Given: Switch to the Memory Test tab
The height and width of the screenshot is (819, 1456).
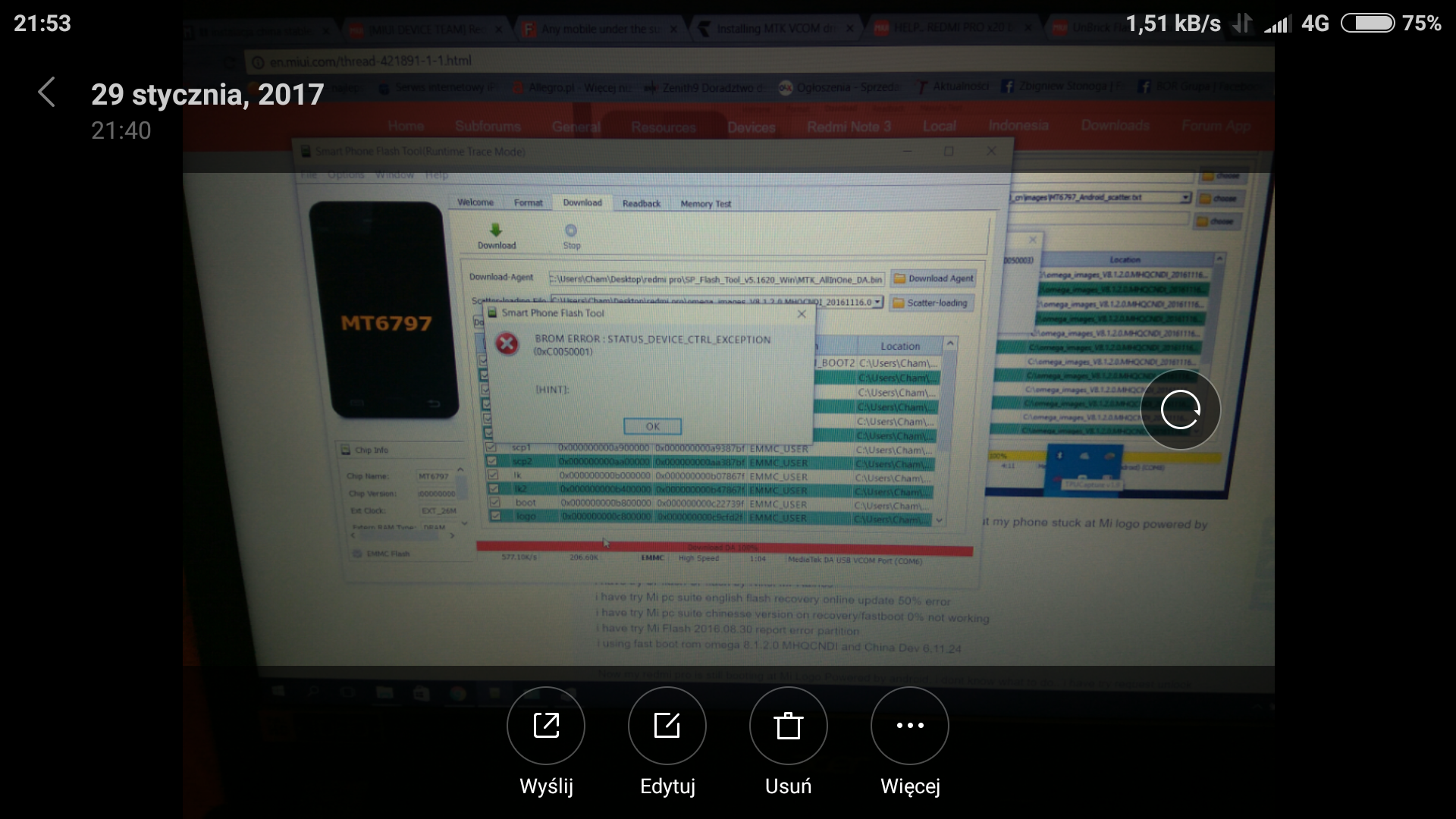Looking at the screenshot, I should [705, 203].
